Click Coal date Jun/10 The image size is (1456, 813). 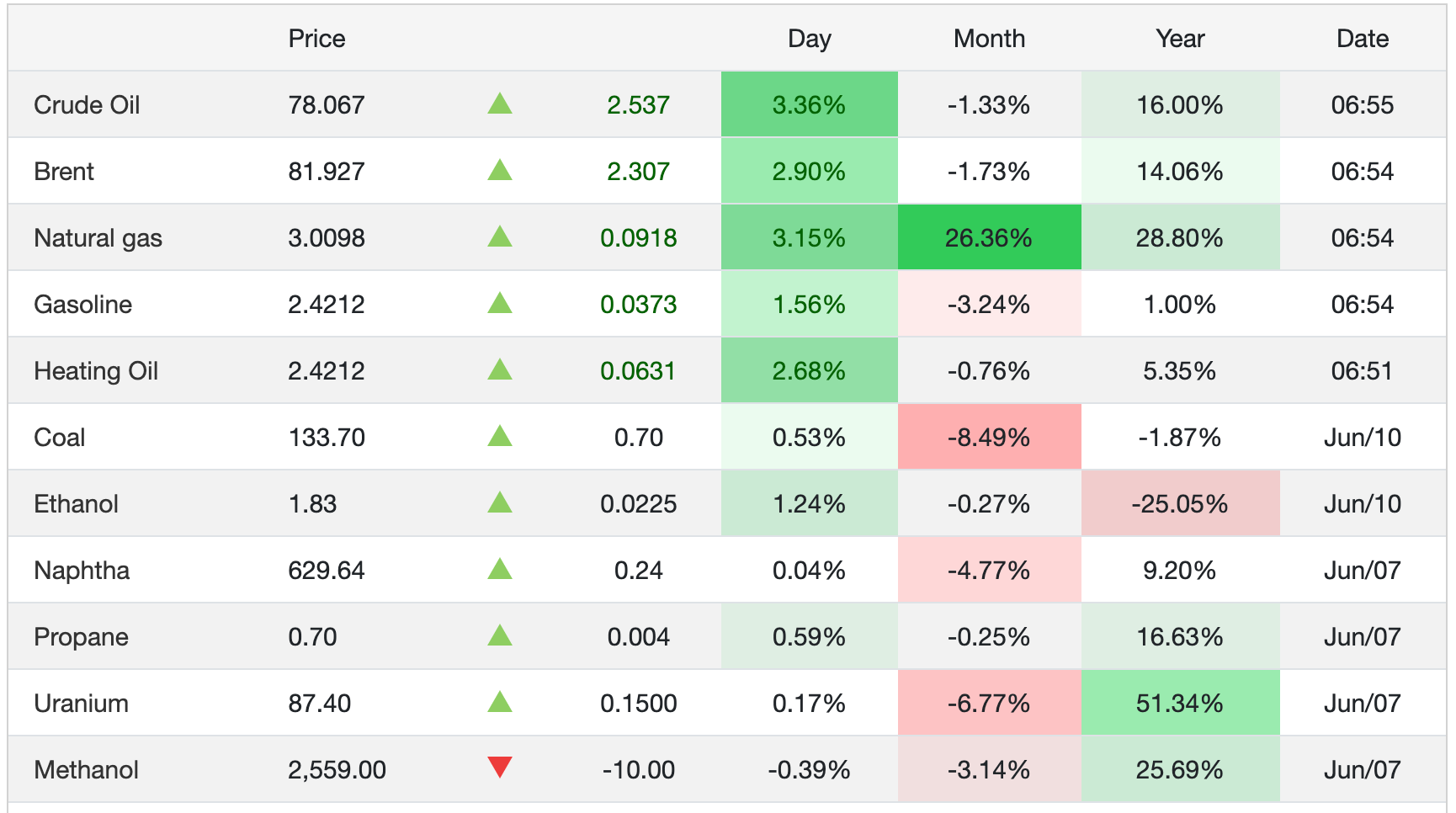click(1363, 438)
